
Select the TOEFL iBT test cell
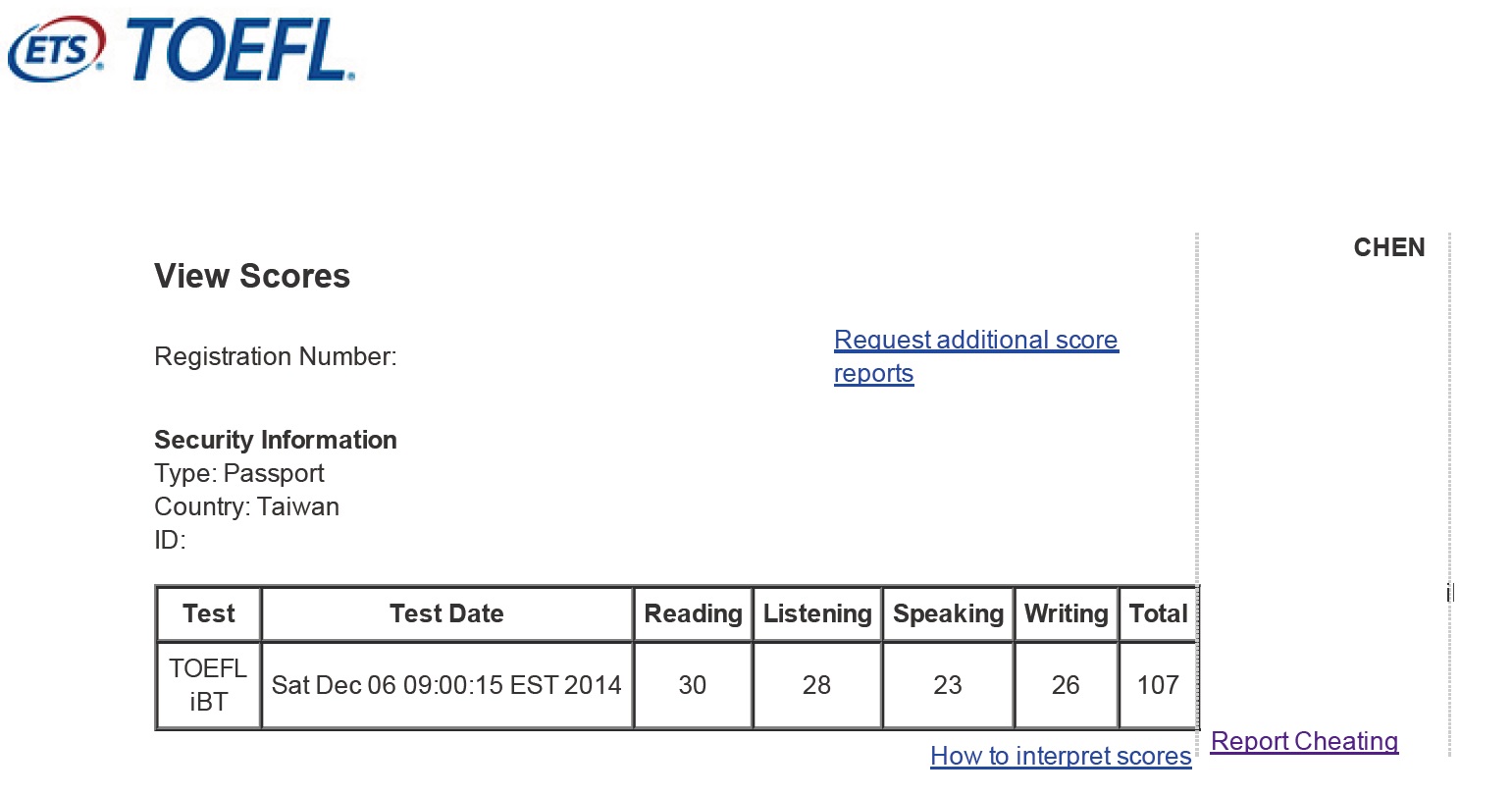(x=209, y=685)
